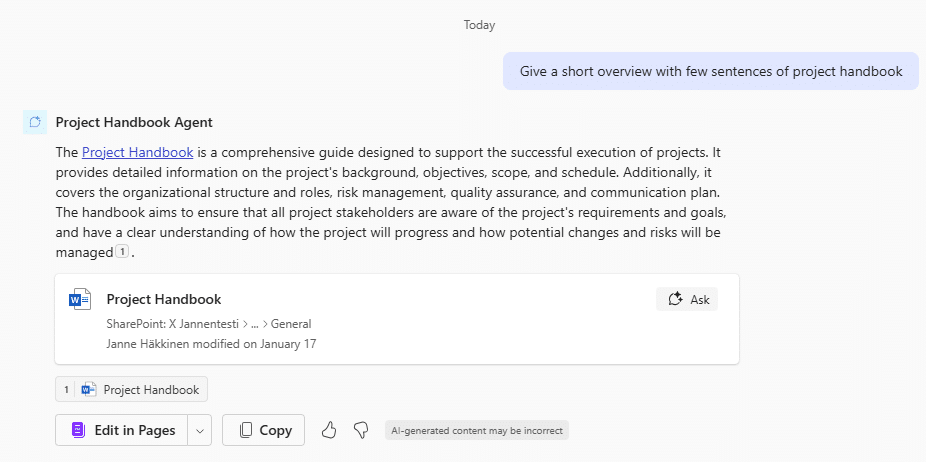Viewport: 926px width, 462px height.
Task: Click 'Janne Häkkinen modified on January 17' text
Action: [x=211, y=344]
